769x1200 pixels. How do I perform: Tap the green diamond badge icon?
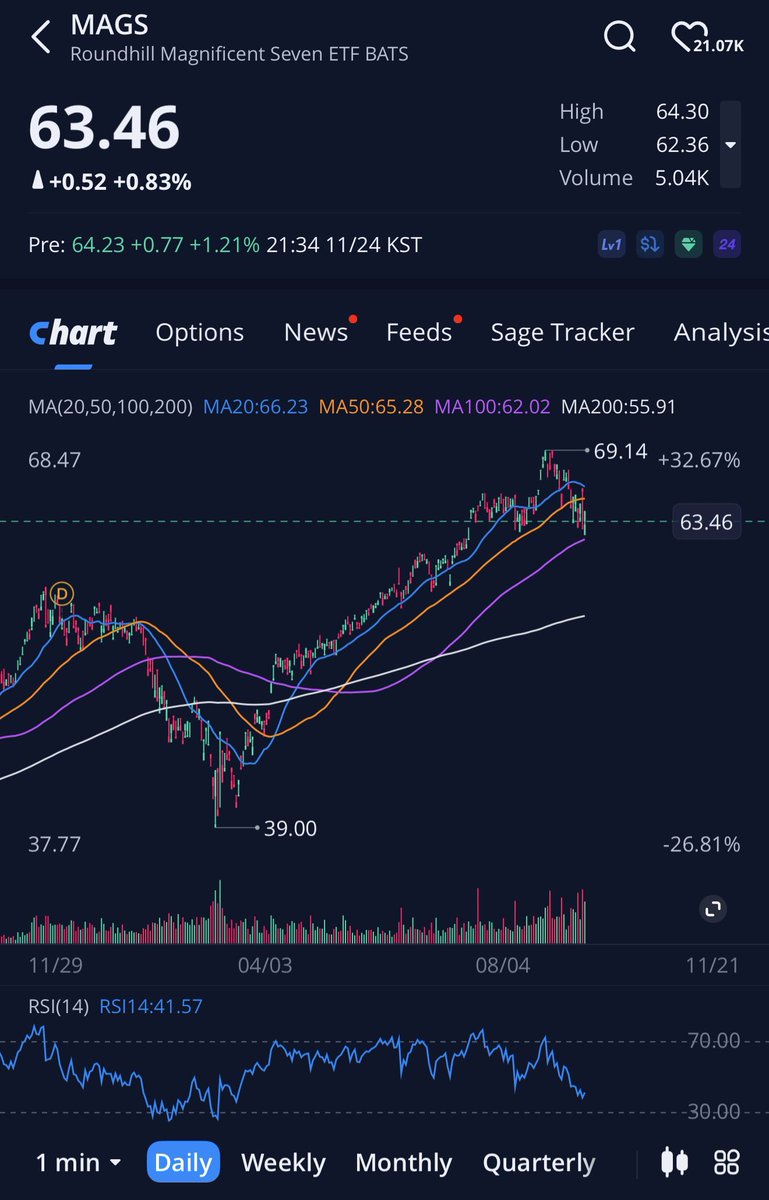click(688, 245)
